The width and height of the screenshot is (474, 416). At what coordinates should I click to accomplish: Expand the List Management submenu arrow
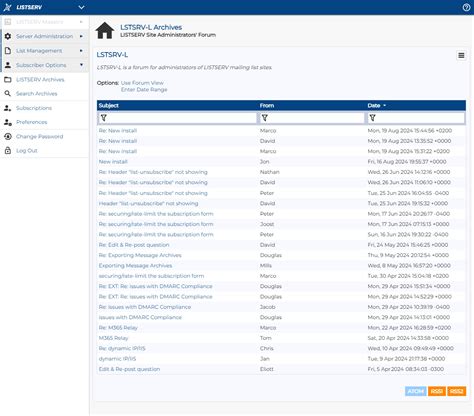click(x=81, y=51)
